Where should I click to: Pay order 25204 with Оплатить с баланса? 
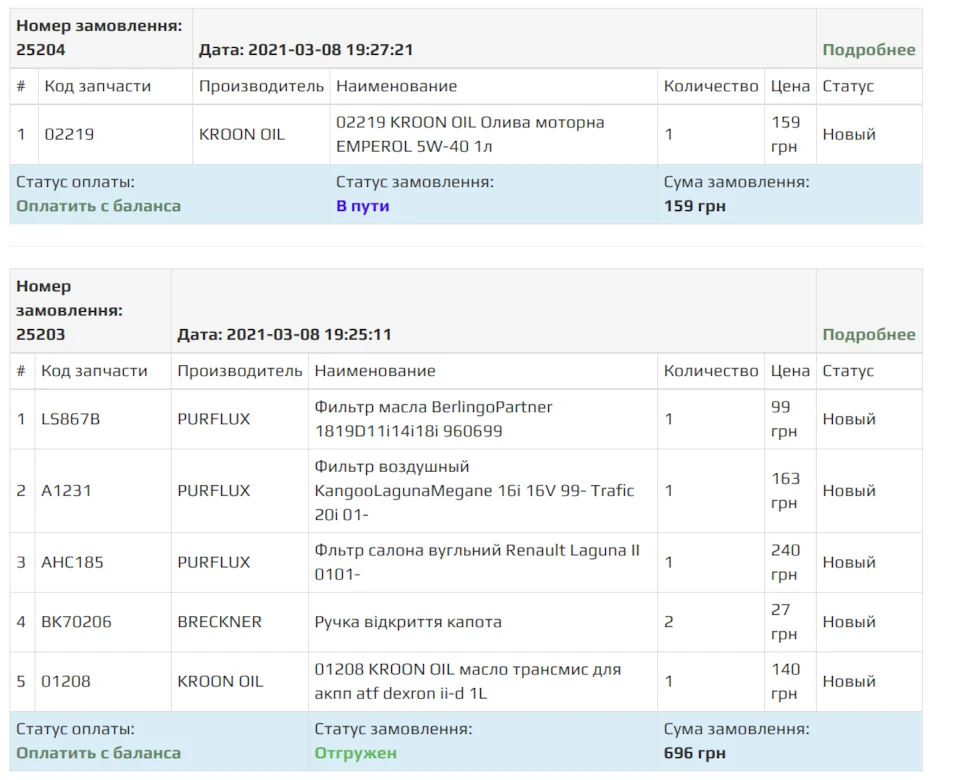[x=99, y=206]
